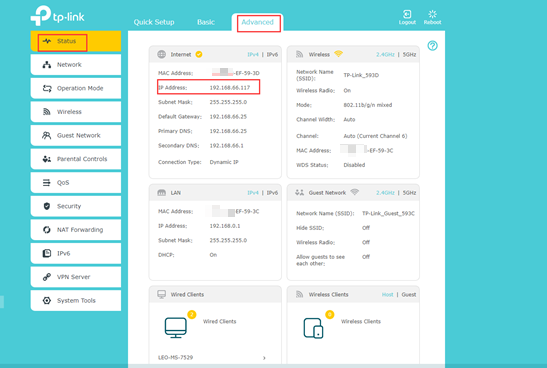Switch LAN panel to IPv6
This screenshot has width=547, height=368.
tap(272, 193)
